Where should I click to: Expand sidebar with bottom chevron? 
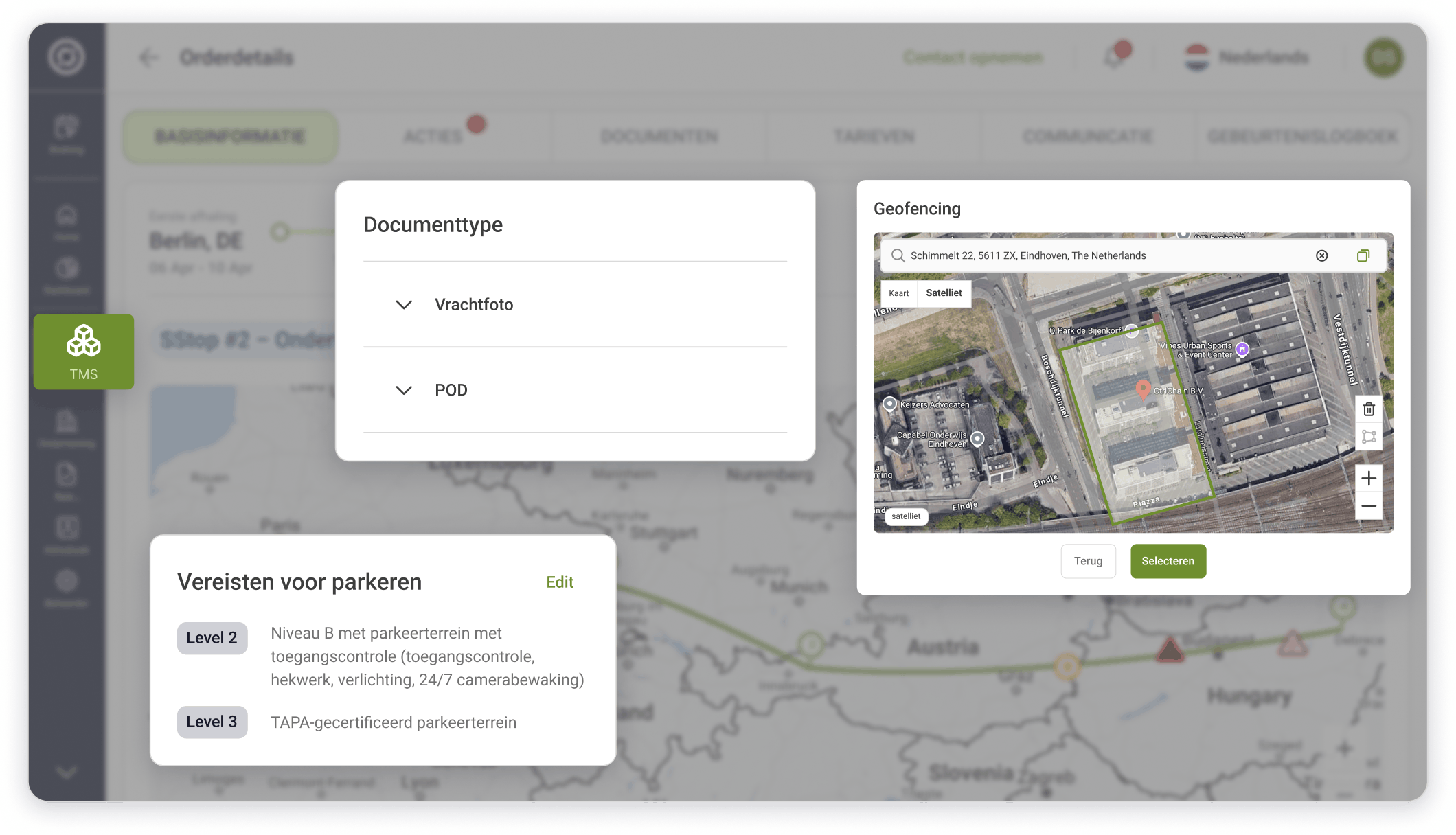pyautogui.click(x=67, y=773)
